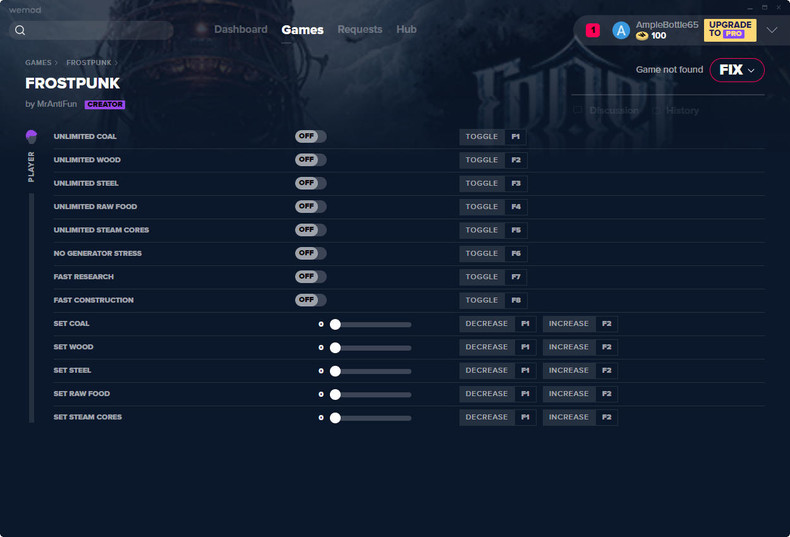Click the AmpleBottle65 username text
This screenshot has height=537, width=790.
click(x=667, y=25)
